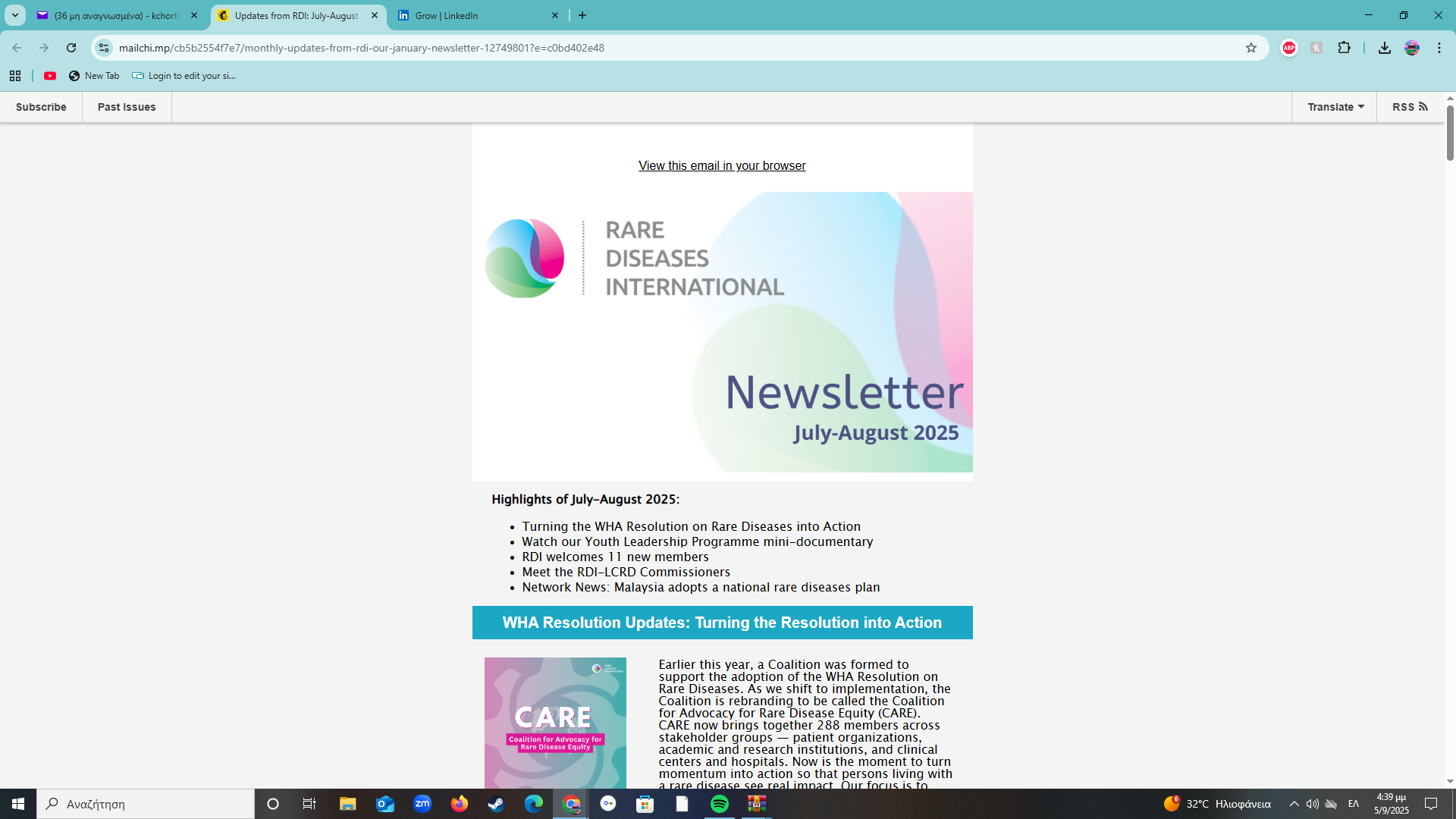
Task: Click the bookmark star icon
Action: point(1251,48)
